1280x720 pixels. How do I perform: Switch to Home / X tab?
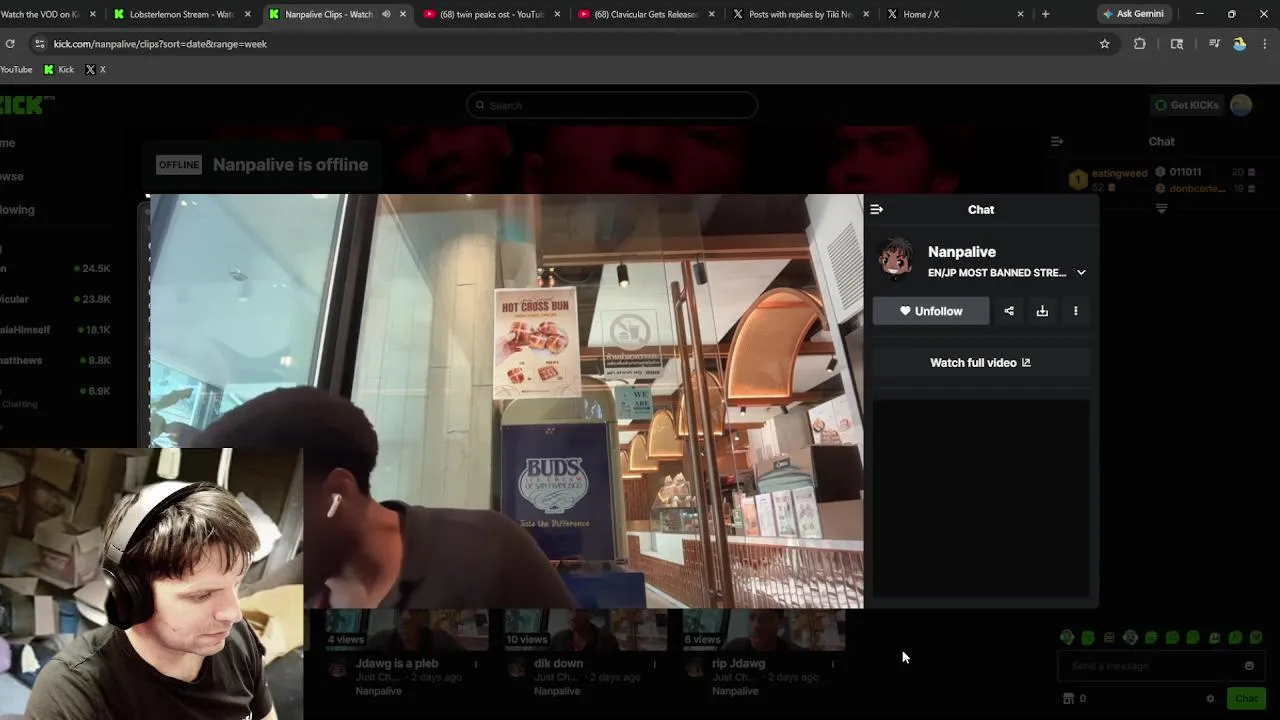(955, 14)
